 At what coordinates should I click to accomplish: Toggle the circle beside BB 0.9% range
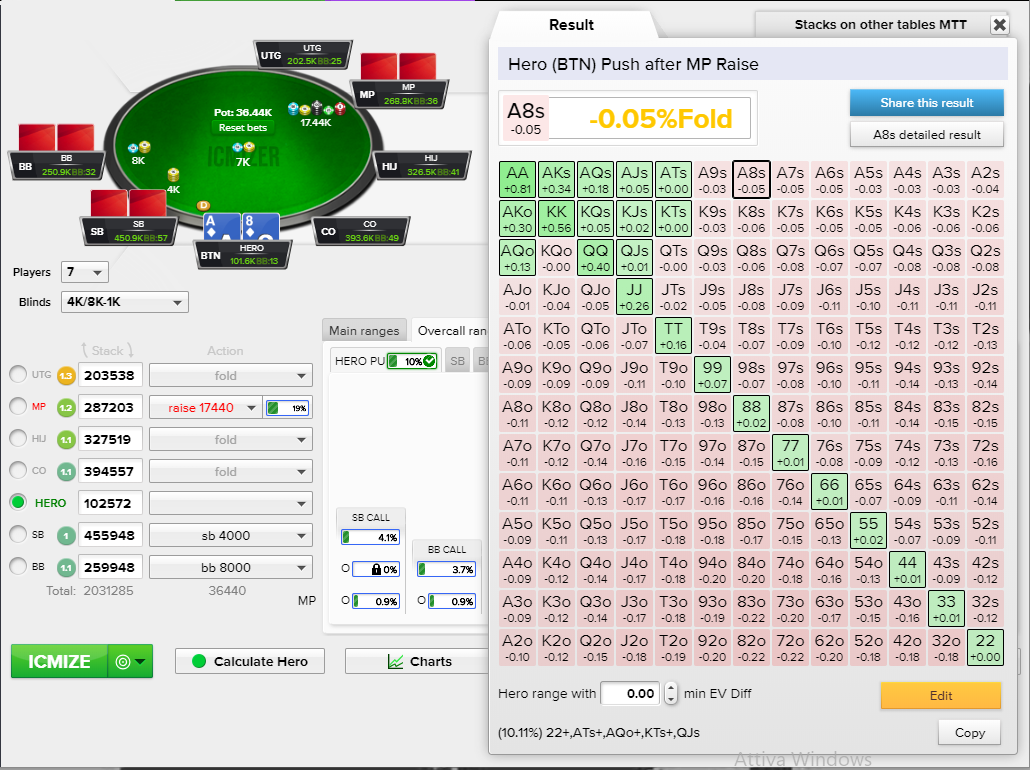[x=421, y=600]
